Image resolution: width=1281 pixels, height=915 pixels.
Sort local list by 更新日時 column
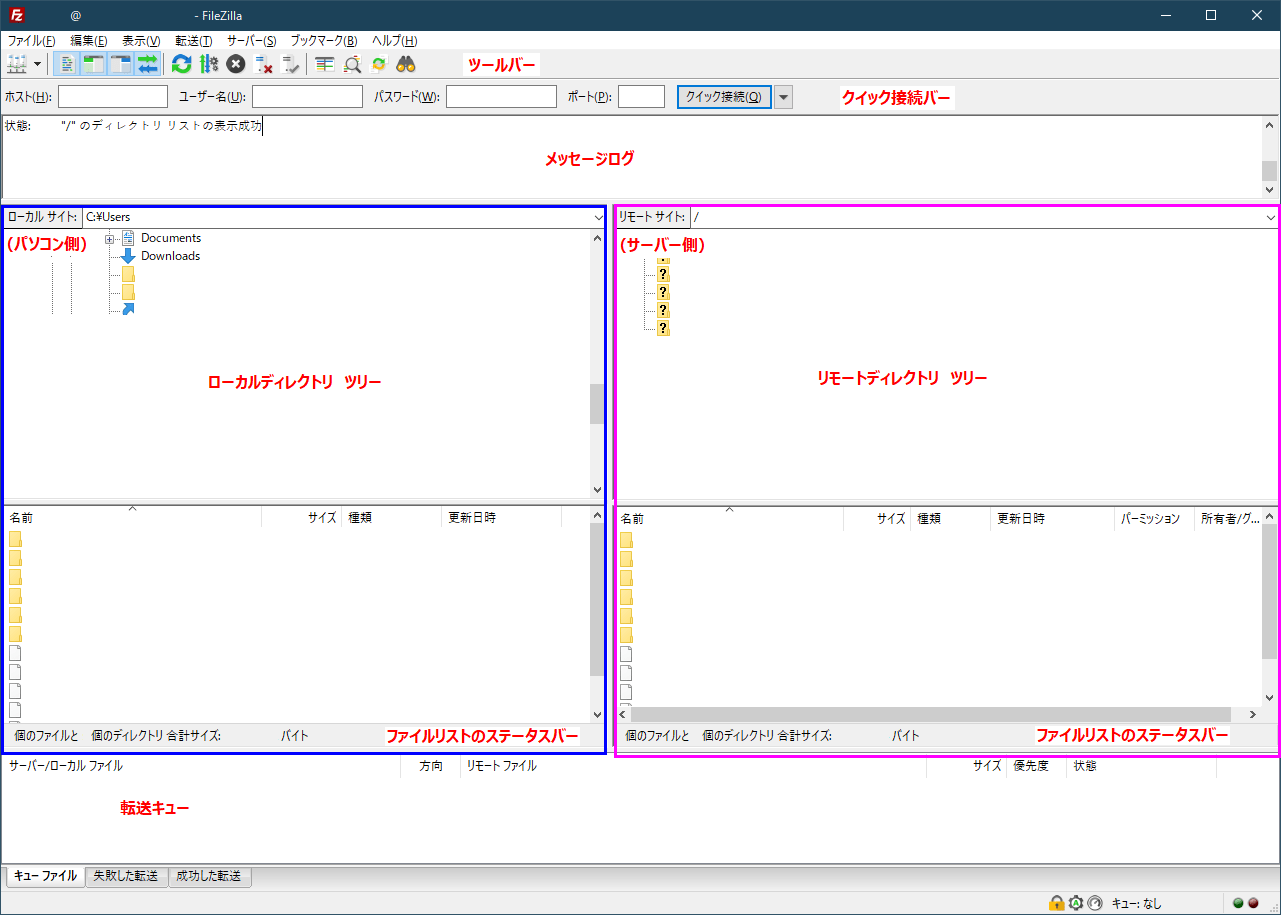tap(501, 518)
